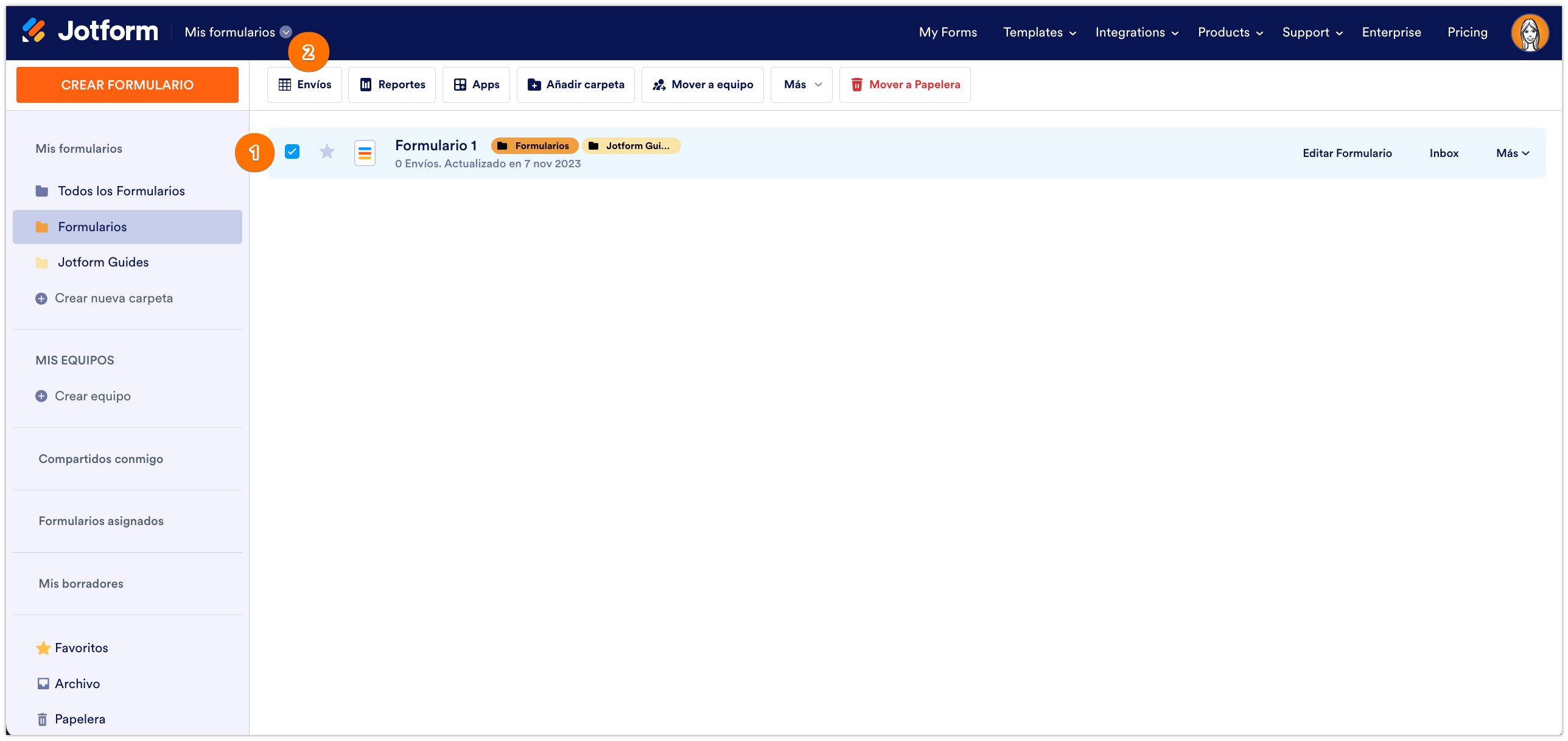Open the toolbar Más dropdown
The height and width of the screenshot is (741, 1568).
[x=801, y=85]
